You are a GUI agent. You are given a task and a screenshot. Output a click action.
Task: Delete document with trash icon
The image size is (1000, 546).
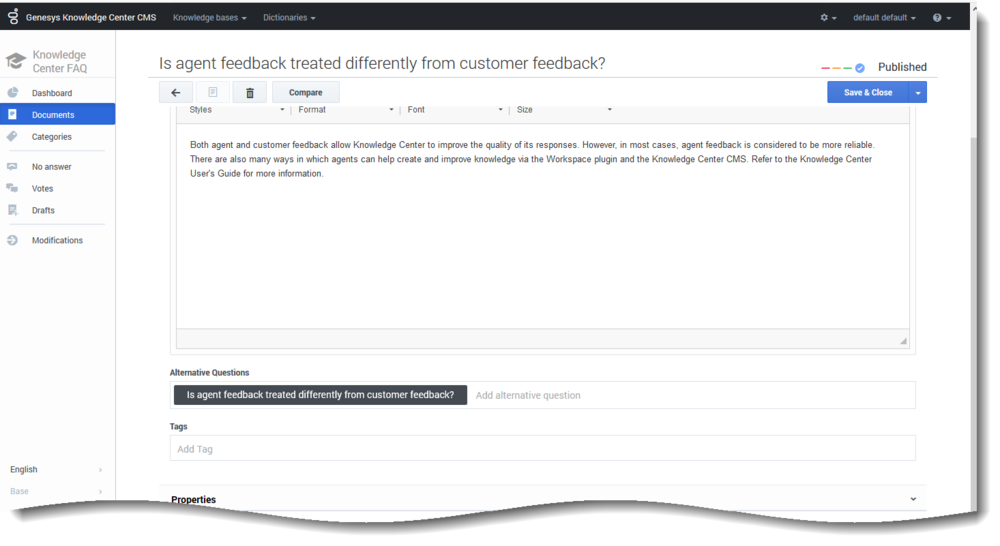coord(250,92)
